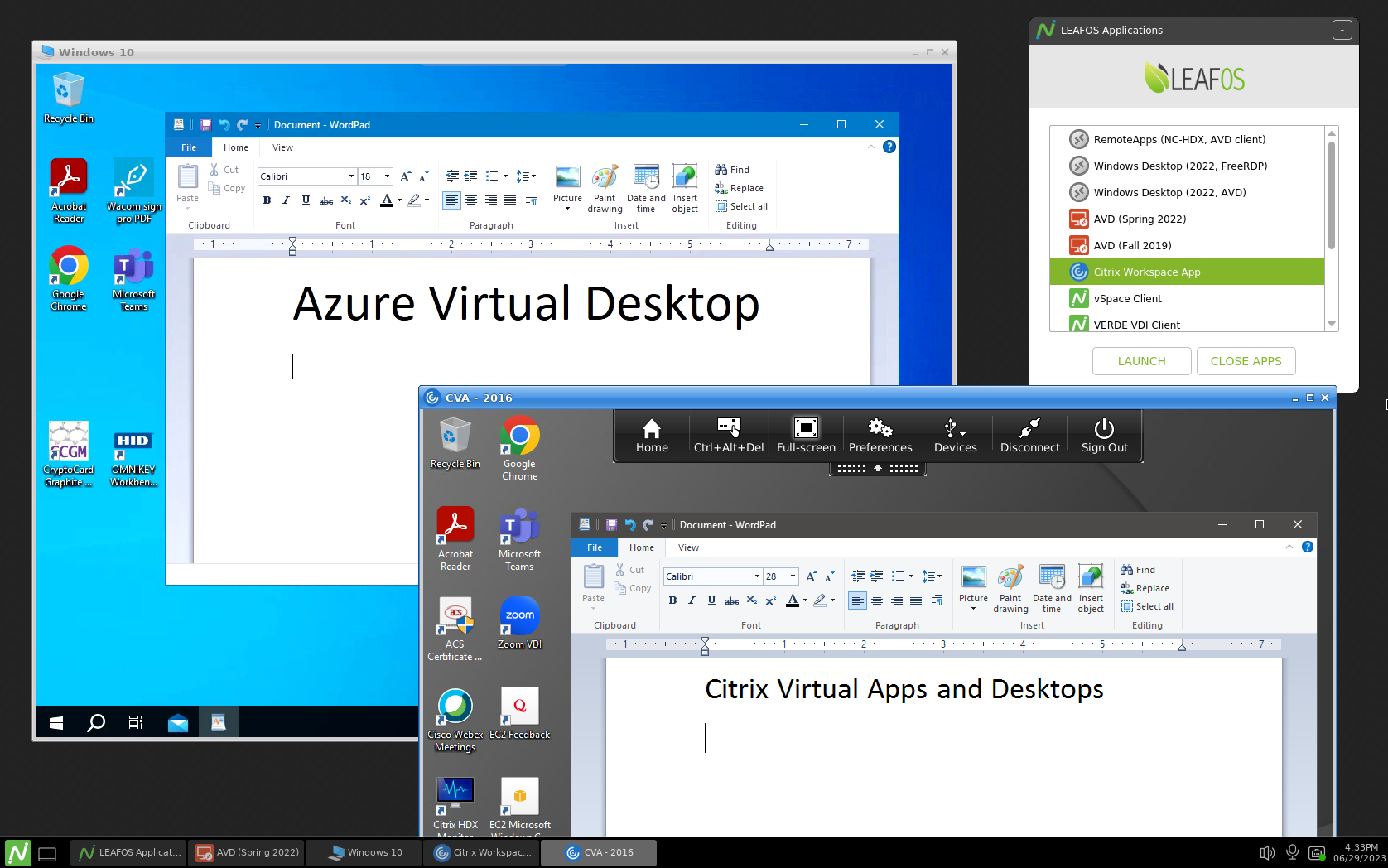
Task: Open font size 28 dropdown in CVA
Action: pos(793,576)
